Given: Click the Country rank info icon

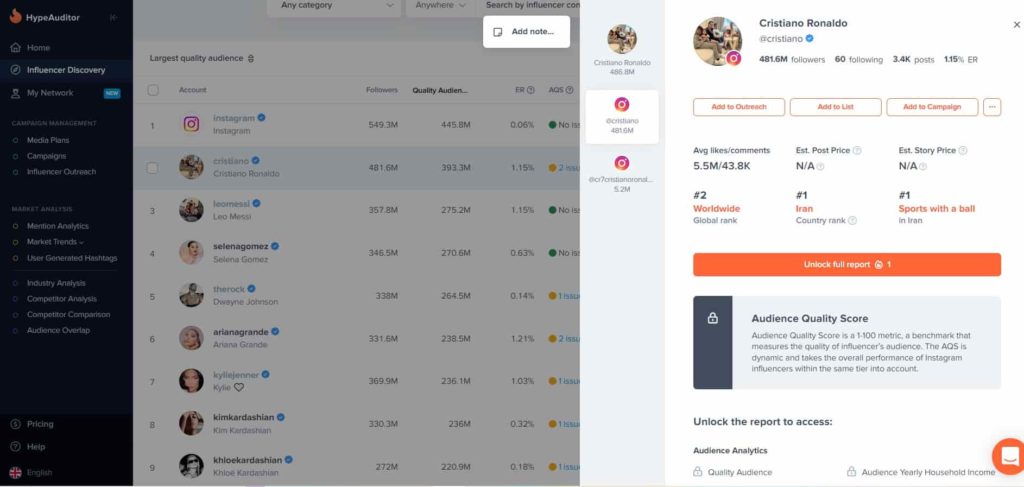Looking at the screenshot, I should point(852,221).
